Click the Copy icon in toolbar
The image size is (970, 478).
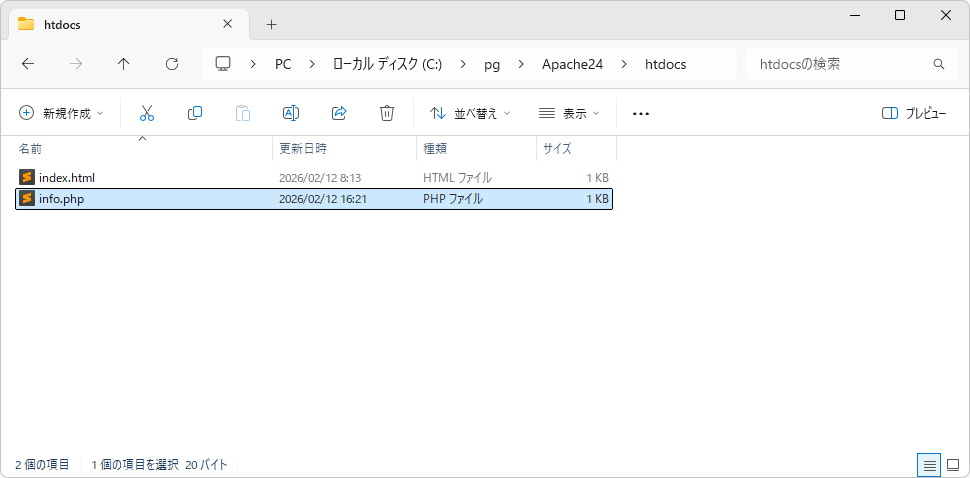[195, 113]
